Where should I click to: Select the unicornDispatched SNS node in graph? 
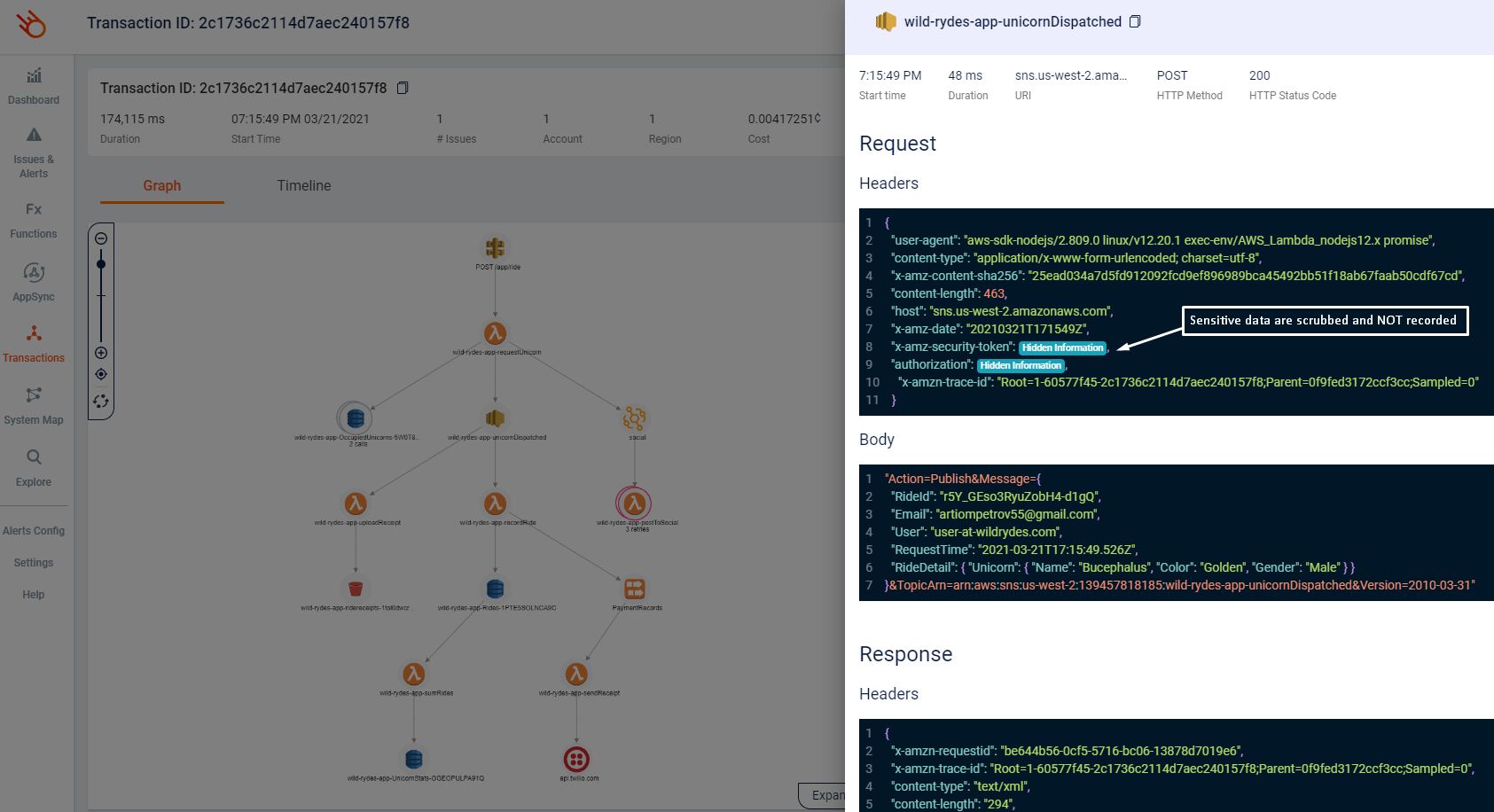click(496, 418)
